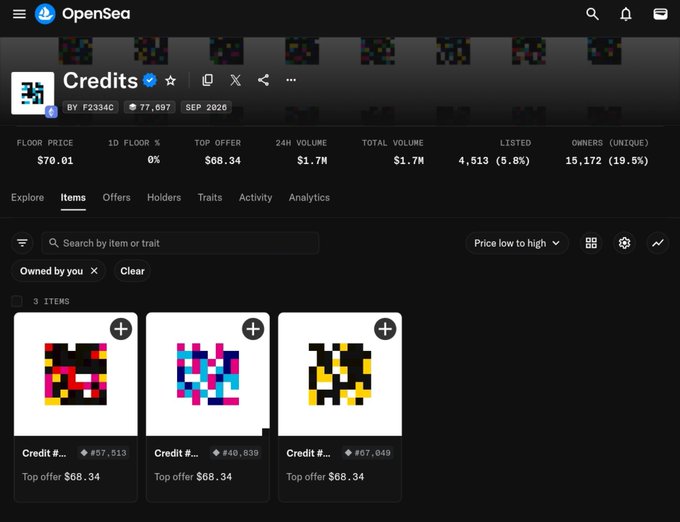Open the more options ellipsis menu

291,80
